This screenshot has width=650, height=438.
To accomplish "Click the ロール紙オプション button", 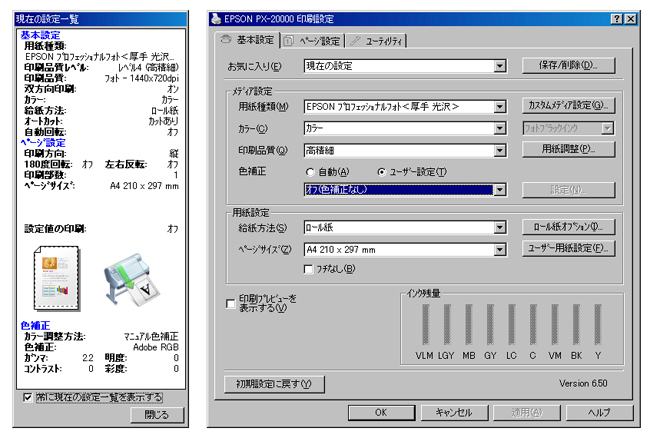I will pyautogui.click(x=568, y=227).
